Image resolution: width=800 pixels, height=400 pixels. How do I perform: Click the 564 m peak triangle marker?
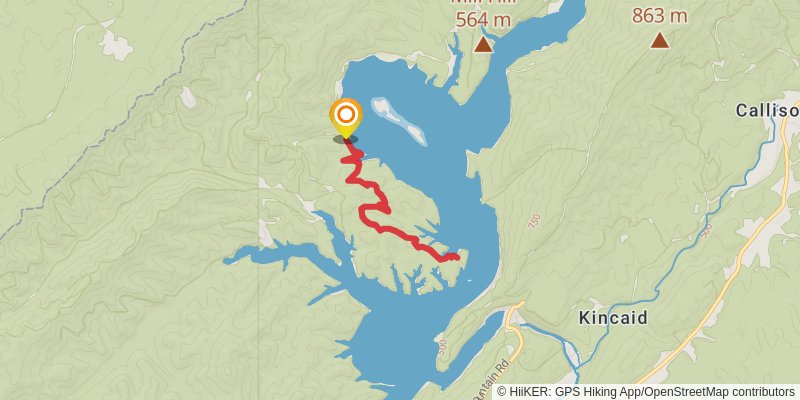pyautogui.click(x=483, y=44)
